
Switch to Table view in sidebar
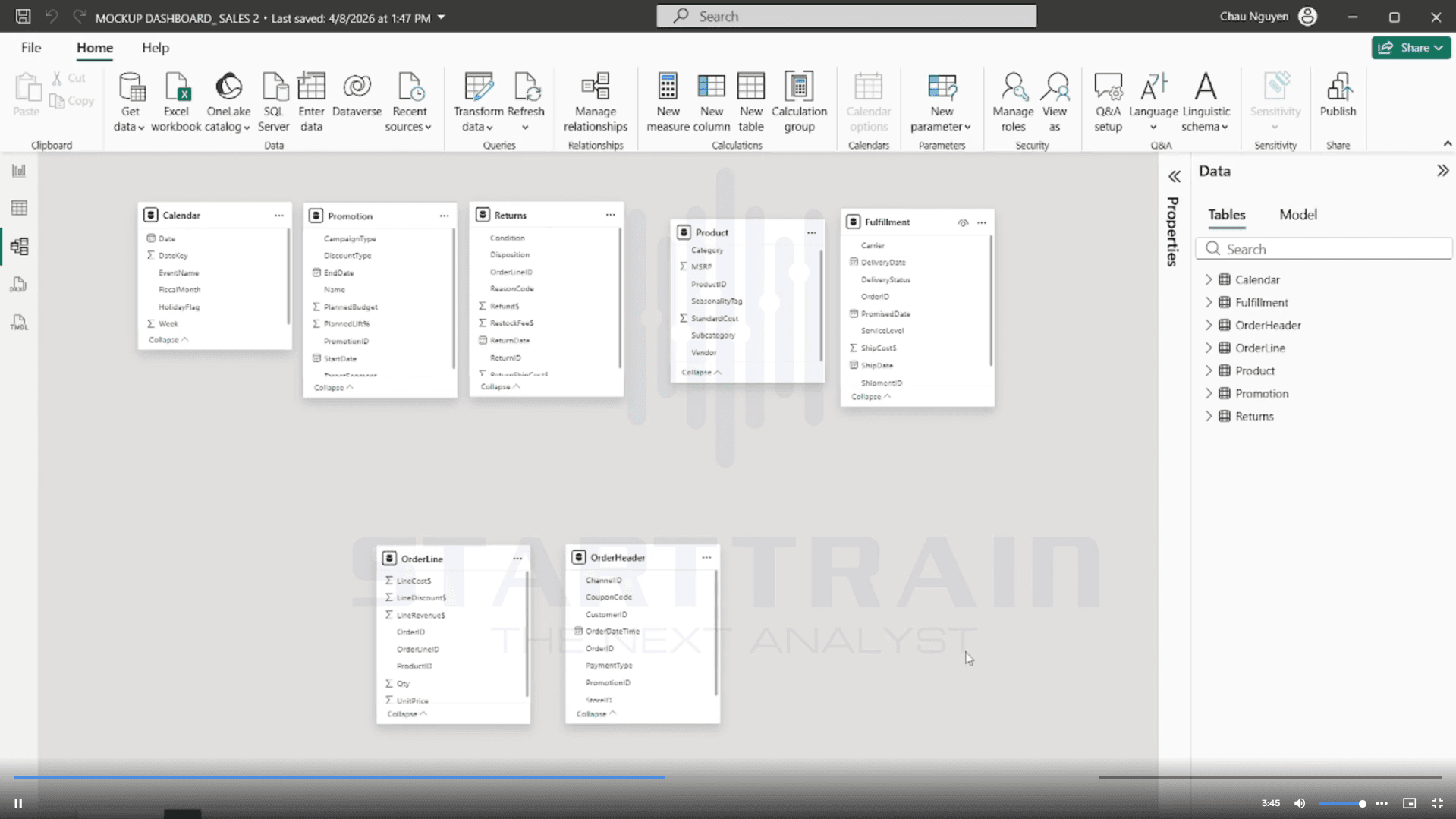(19, 208)
